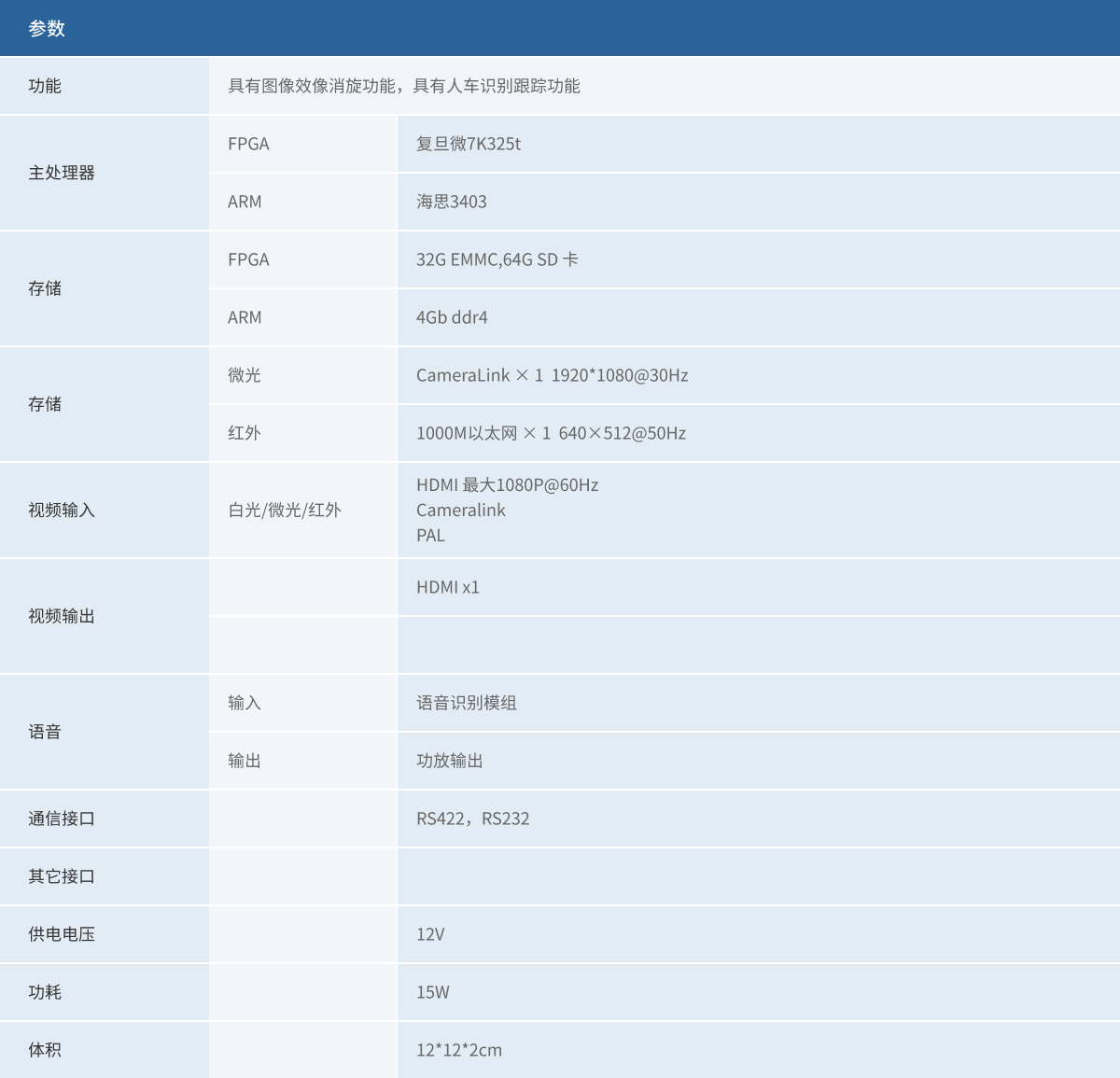Select the 主处理器 row label
The image size is (1120, 1078).
62,173
